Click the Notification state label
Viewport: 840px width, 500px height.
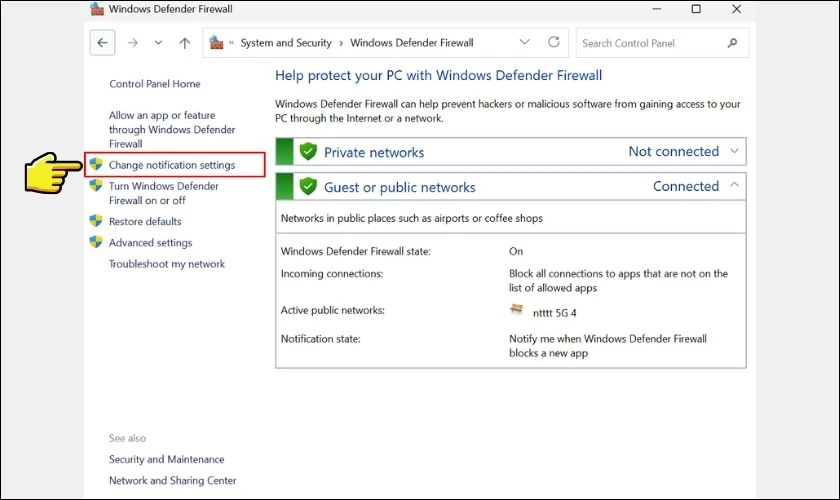click(x=320, y=339)
